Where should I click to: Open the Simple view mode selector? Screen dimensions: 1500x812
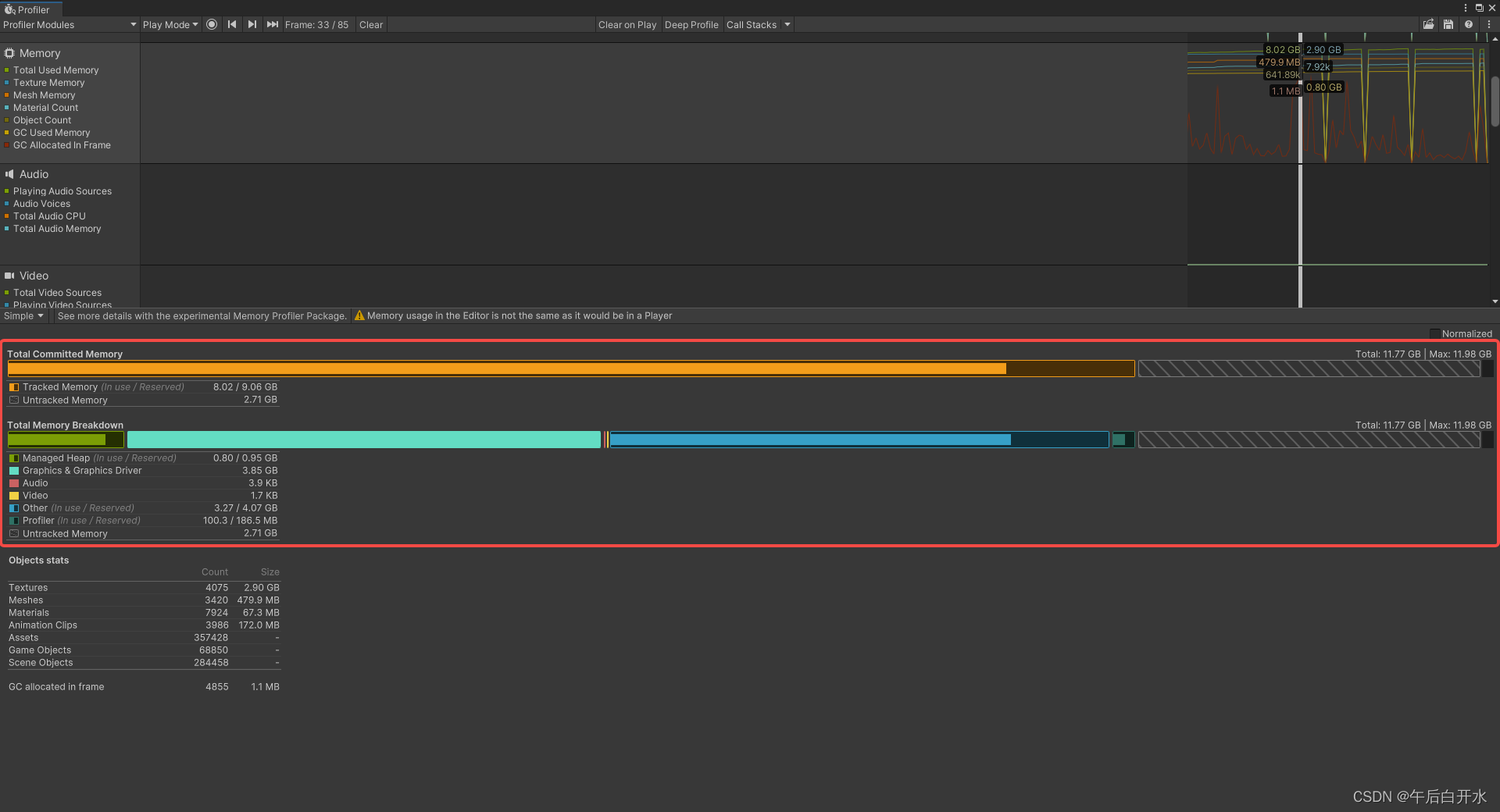click(23, 315)
